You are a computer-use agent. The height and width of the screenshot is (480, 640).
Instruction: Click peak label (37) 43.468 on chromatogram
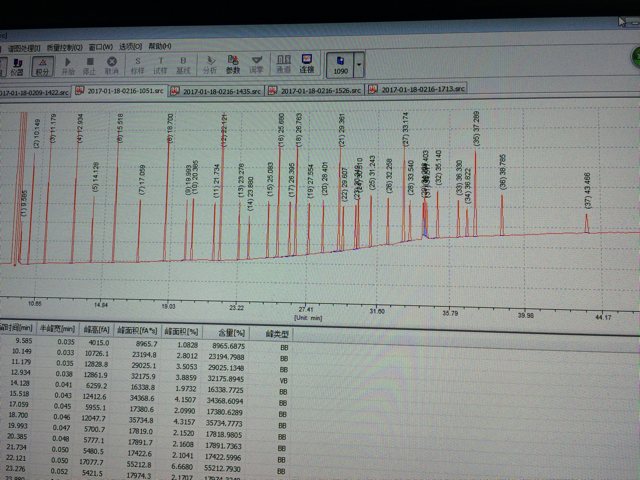coord(587,190)
